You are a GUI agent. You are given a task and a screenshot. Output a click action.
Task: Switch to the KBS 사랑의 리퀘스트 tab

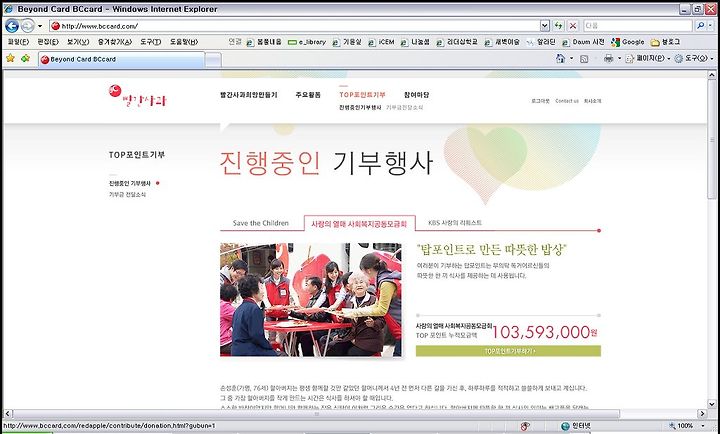455,223
